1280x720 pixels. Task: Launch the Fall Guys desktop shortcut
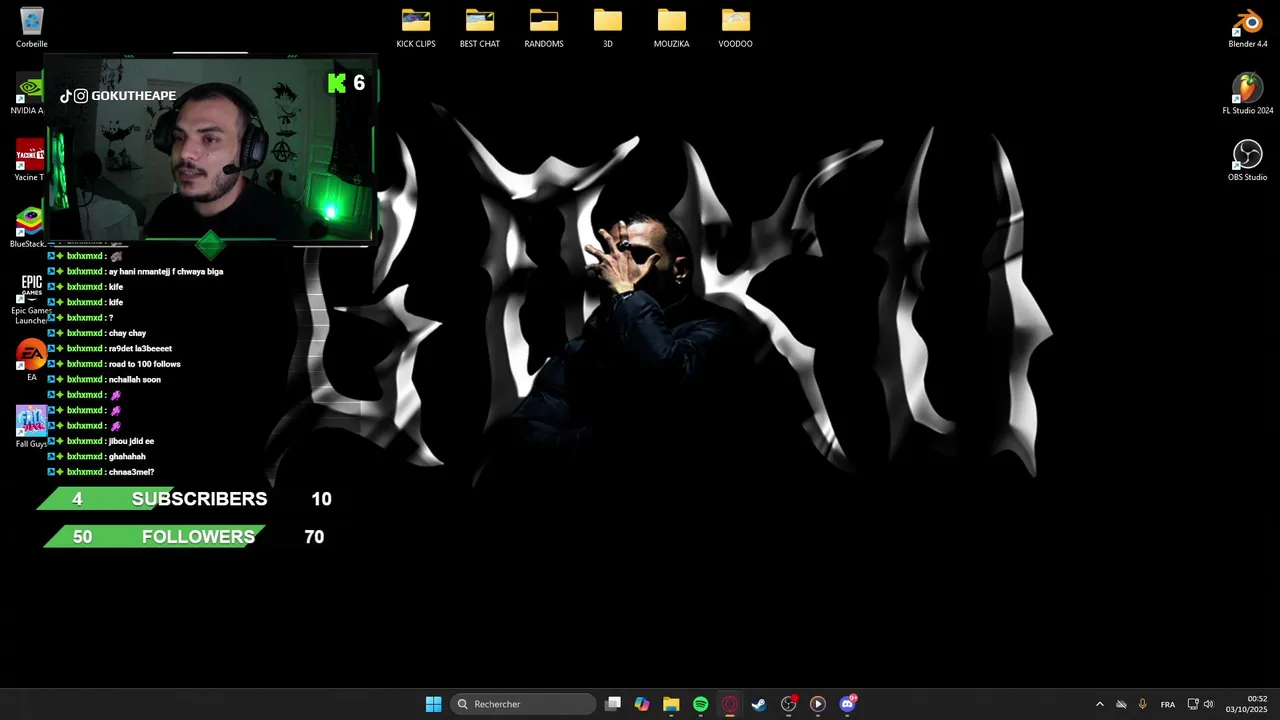(31, 427)
